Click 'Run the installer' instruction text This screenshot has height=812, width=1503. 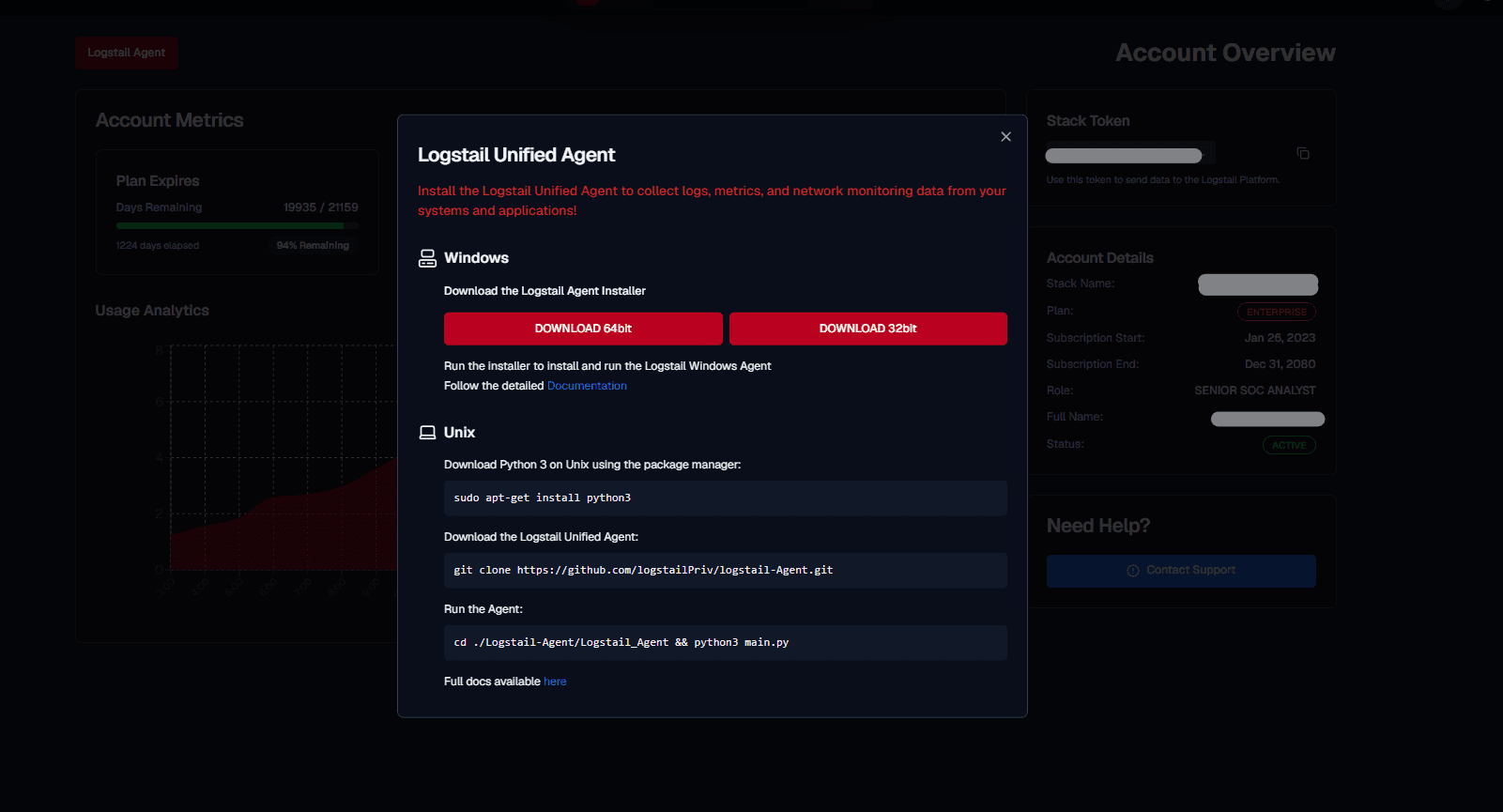tap(607, 366)
